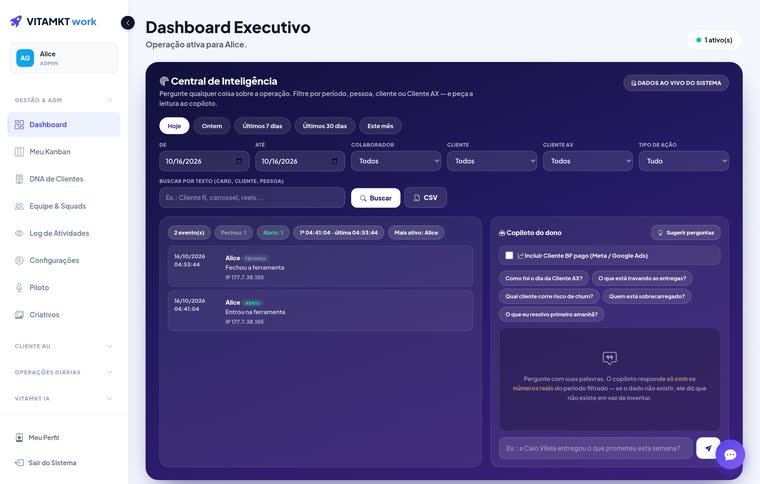The height and width of the screenshot is (484, 760).
Task: Click the '1 ativo(s)' status badge
Action: coord(714,40)
